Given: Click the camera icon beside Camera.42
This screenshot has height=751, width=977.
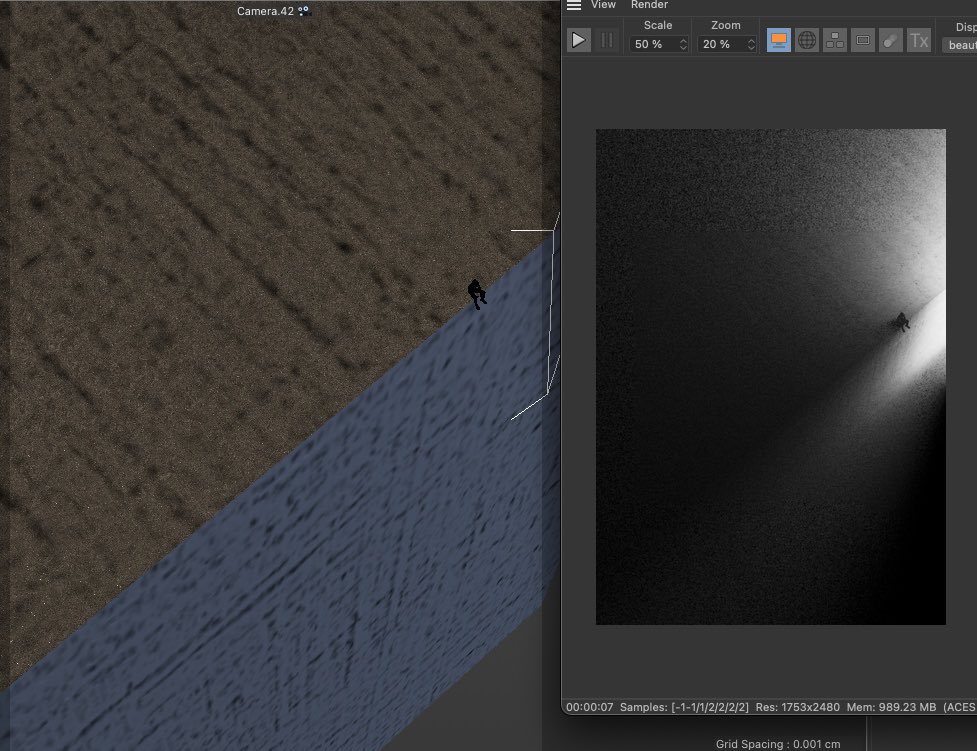Looking at the screenshot, I should tap(303, 11).
